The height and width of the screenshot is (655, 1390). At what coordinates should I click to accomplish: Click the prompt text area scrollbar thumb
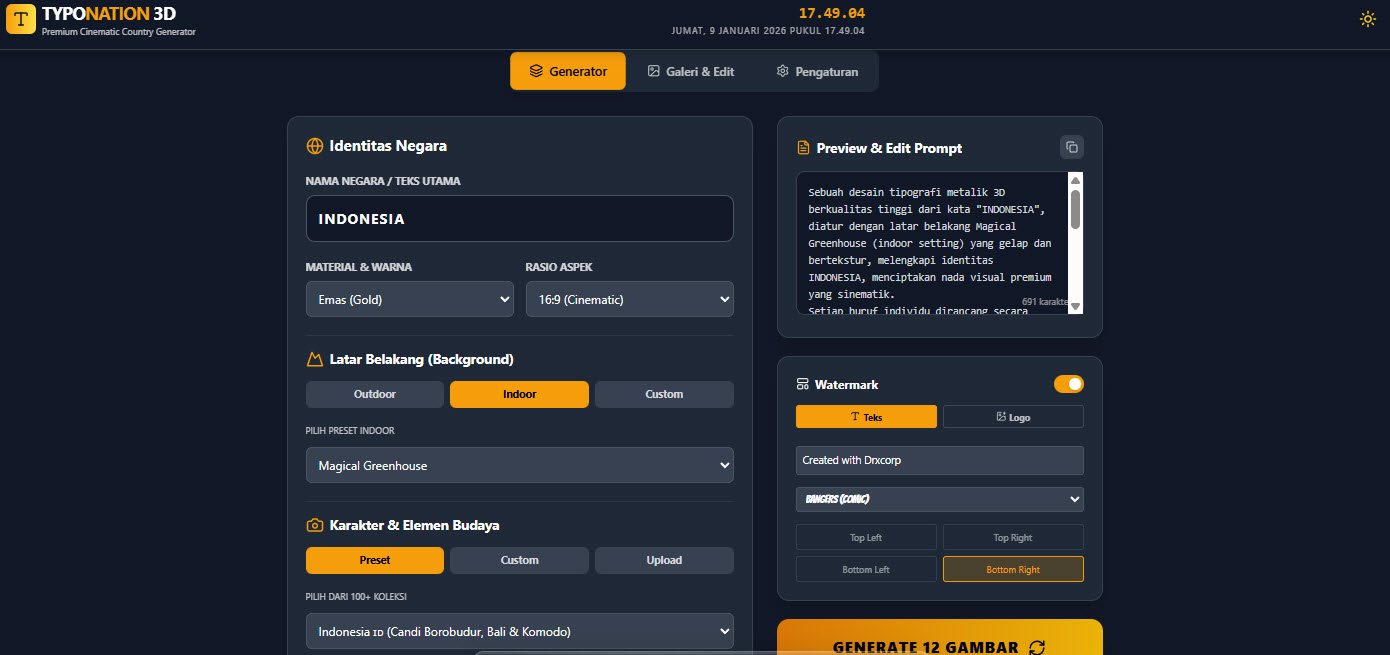(x=1075, y=210)
